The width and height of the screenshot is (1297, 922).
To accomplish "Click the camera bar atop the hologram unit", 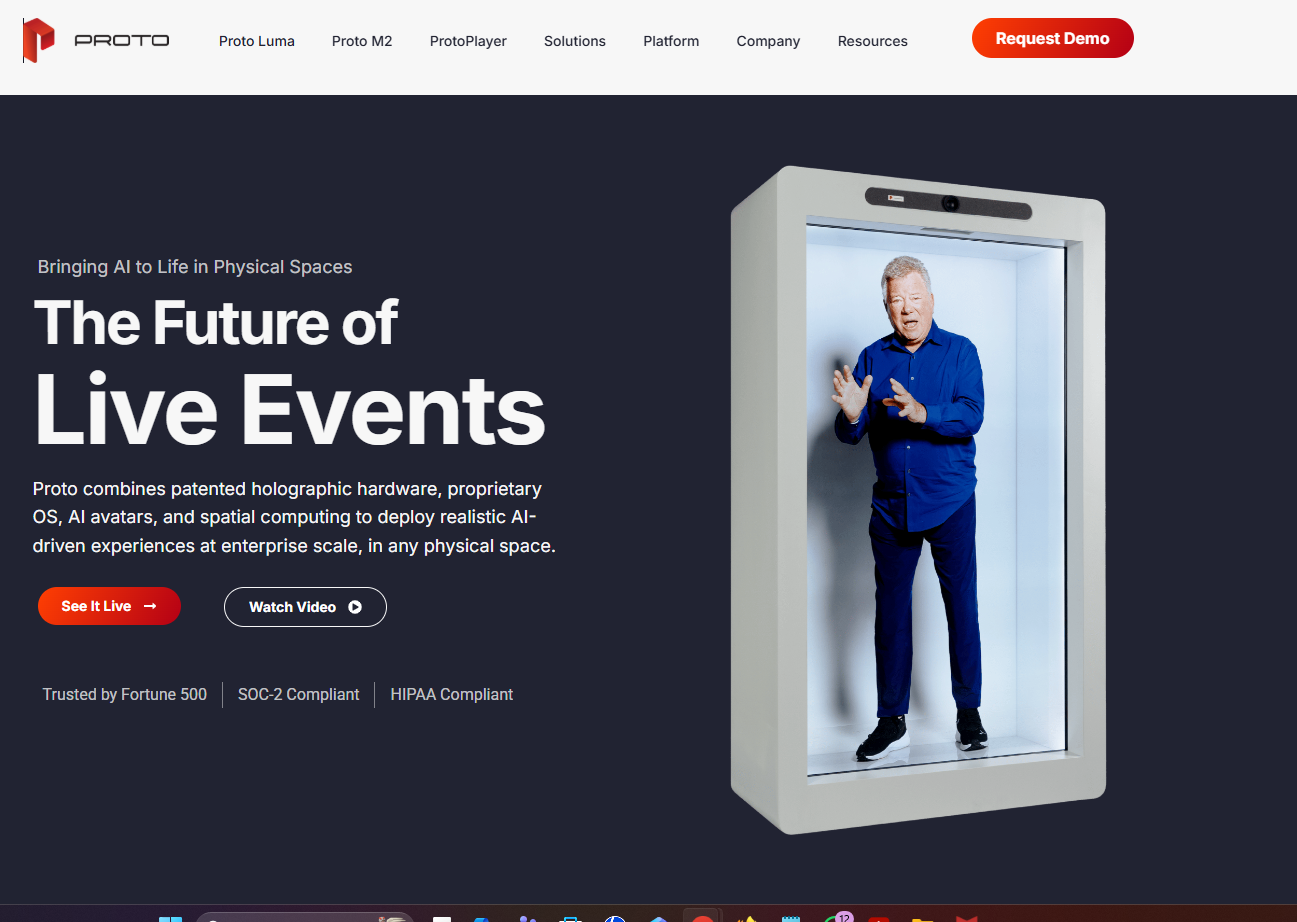I will pyautogui.click(x=947, y=203).
